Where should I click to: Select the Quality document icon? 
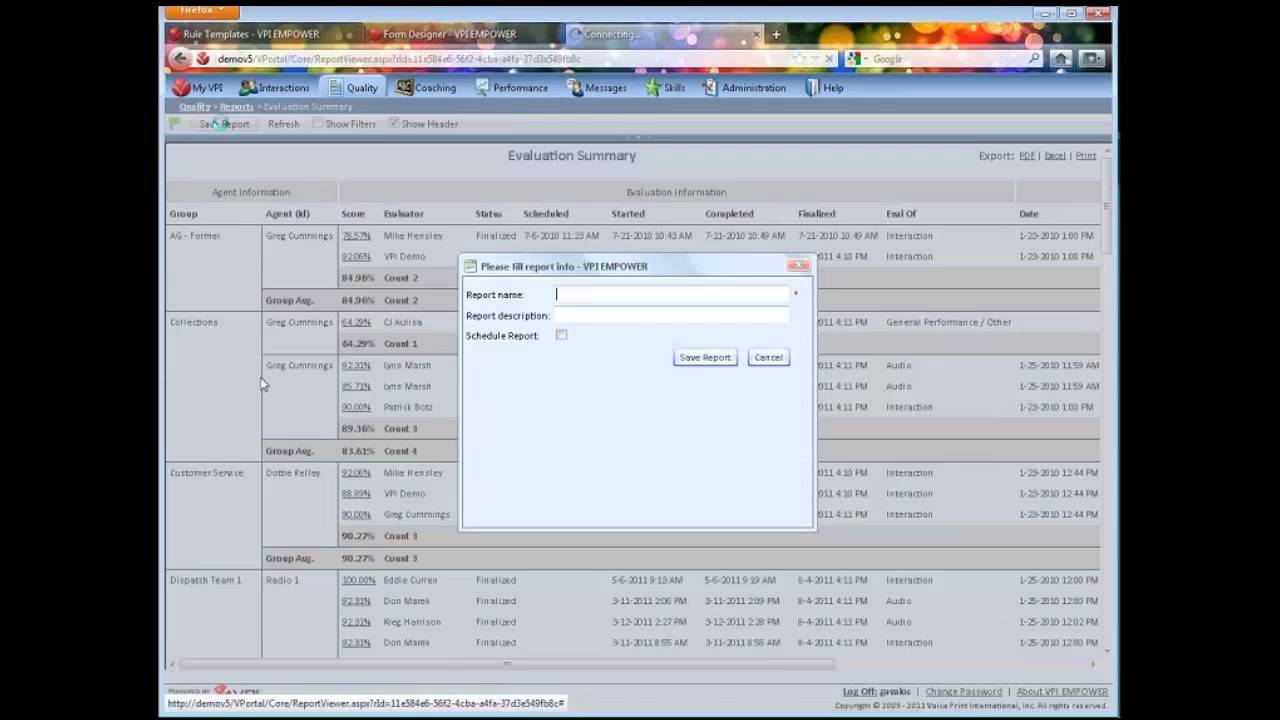point(336,88)
